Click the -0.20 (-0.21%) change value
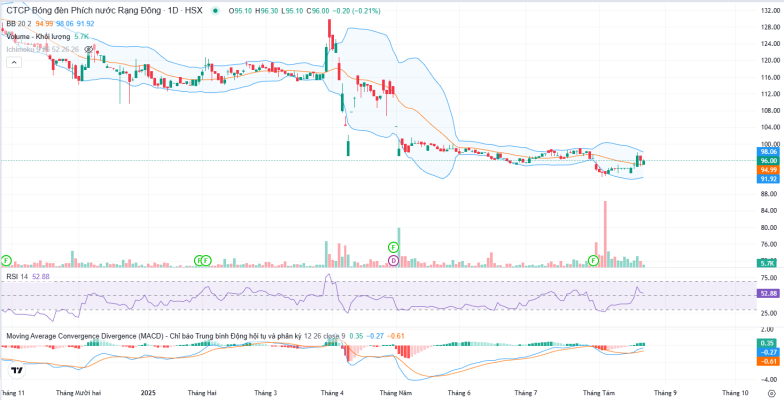784x400 pixels. 356,10
